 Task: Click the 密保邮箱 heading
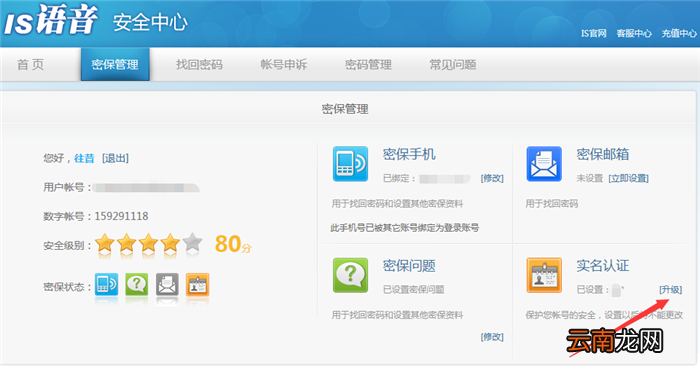(602, 154)
